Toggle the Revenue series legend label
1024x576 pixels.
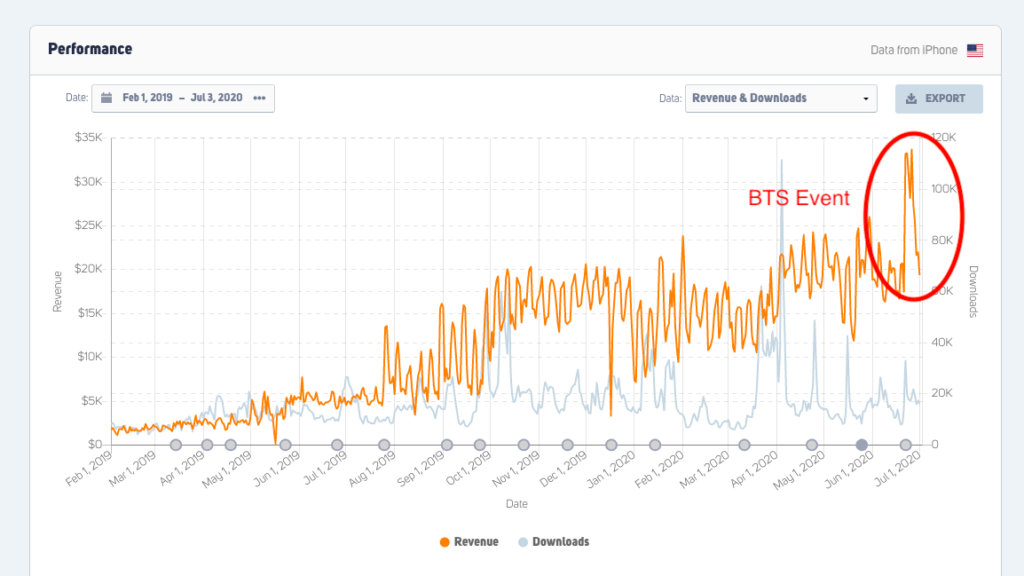tap(476, 542)
